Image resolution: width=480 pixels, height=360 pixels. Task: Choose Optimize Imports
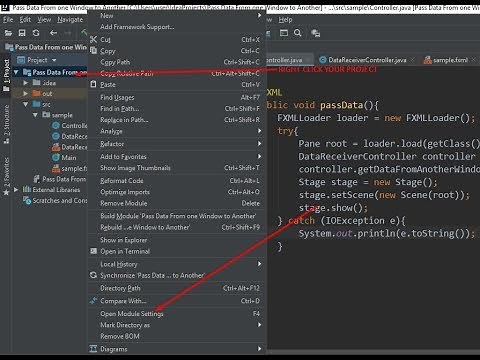pos(177,192)
